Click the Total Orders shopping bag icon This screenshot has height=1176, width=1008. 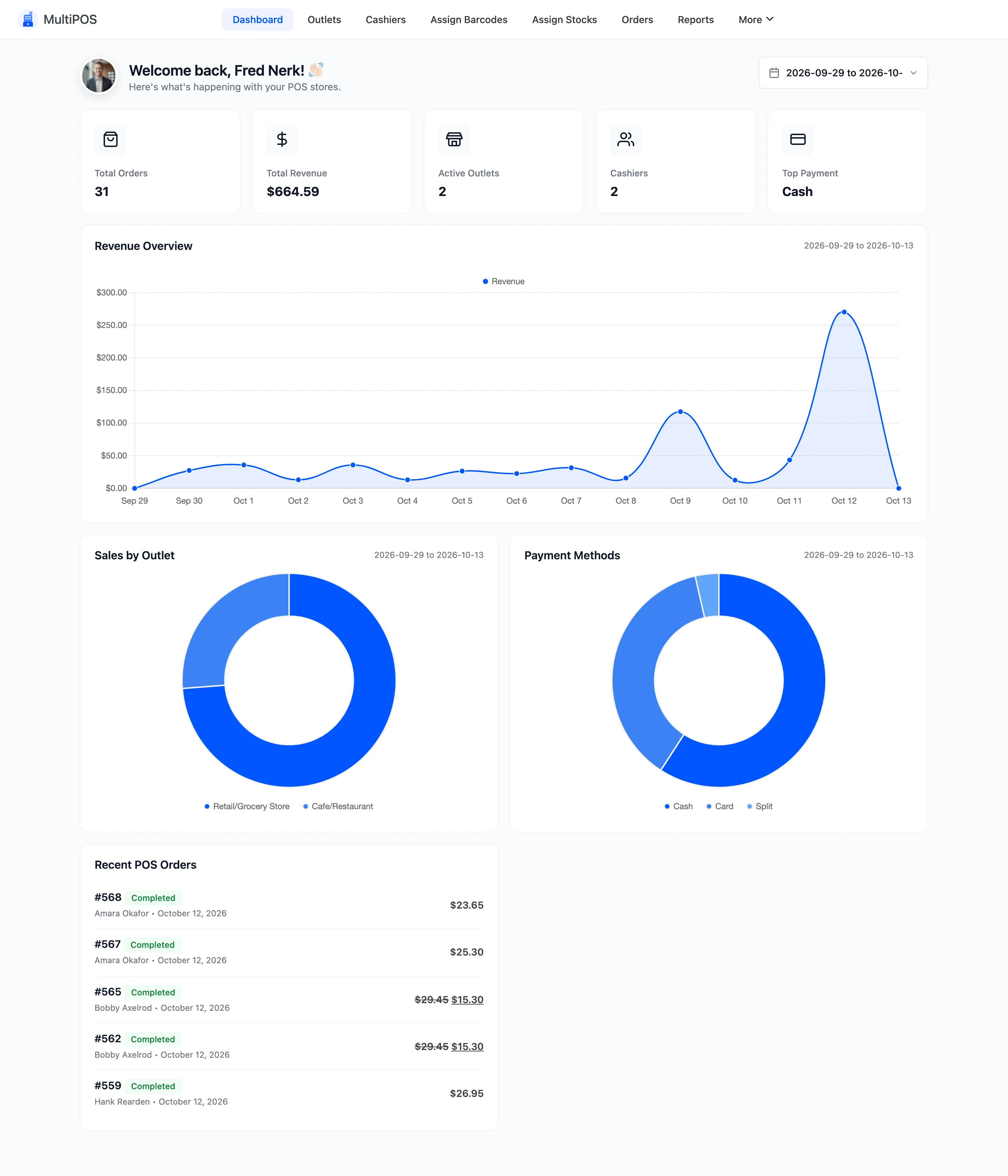pyautogui.click(x=111, y=139)
